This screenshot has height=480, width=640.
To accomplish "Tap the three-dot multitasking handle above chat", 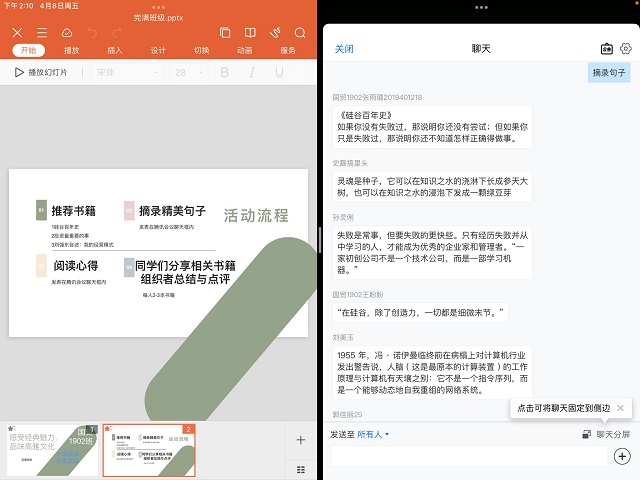I will (481, 7).
